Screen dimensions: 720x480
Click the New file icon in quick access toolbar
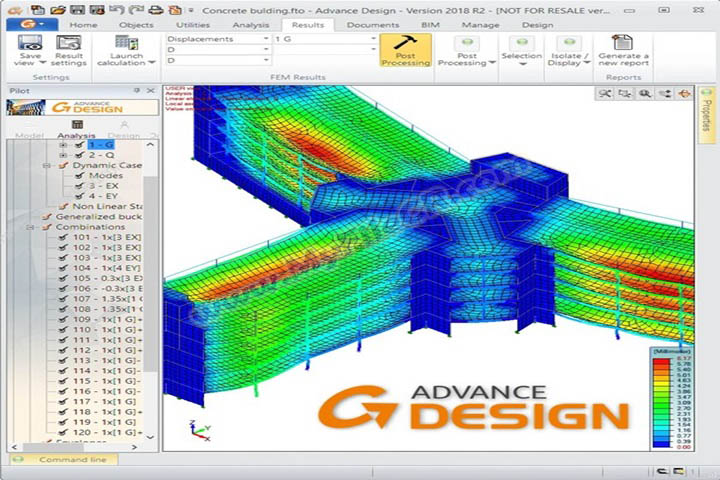(x=37, y=9)
